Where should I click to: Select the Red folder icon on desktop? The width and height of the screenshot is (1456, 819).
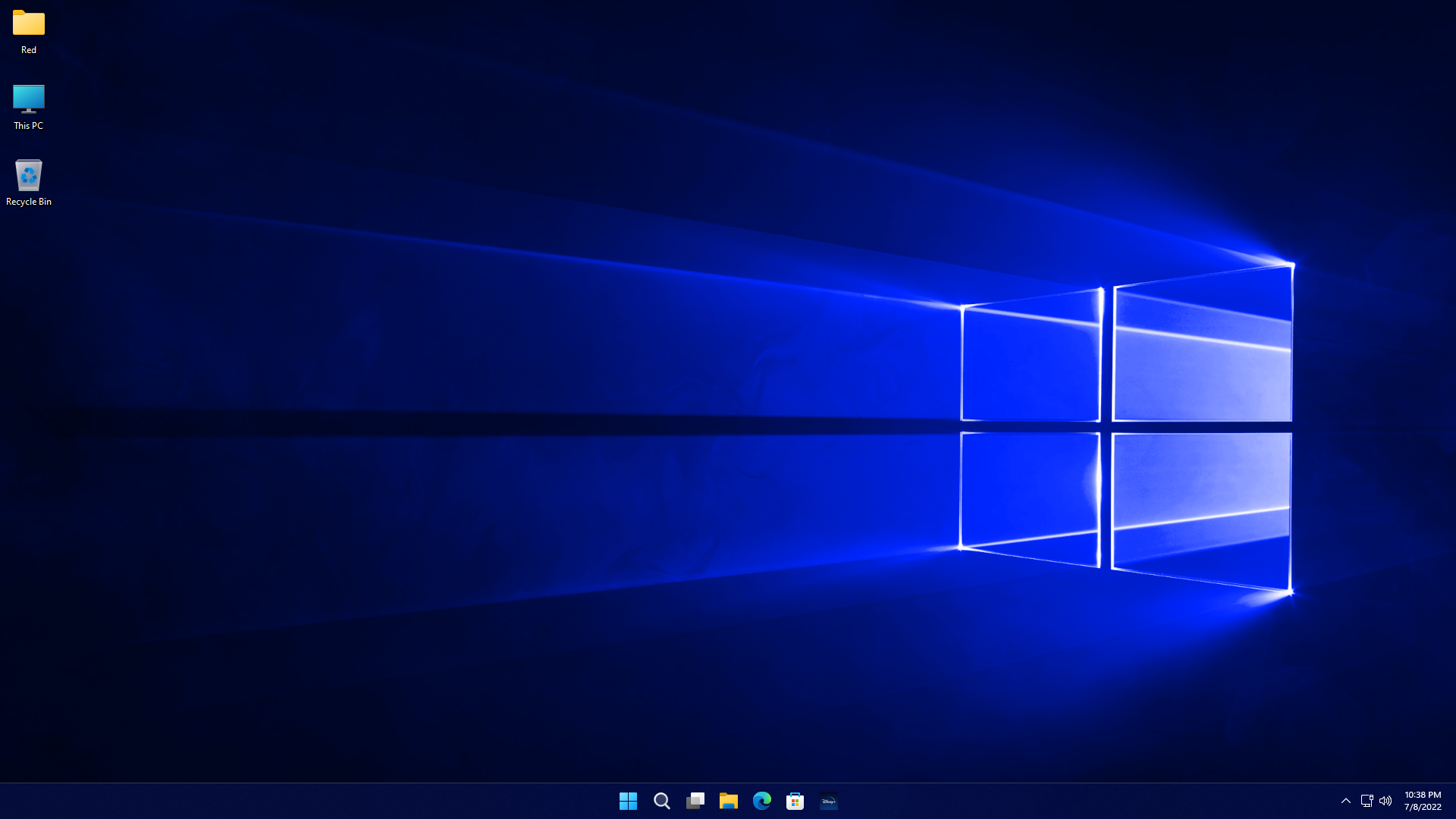29,23
